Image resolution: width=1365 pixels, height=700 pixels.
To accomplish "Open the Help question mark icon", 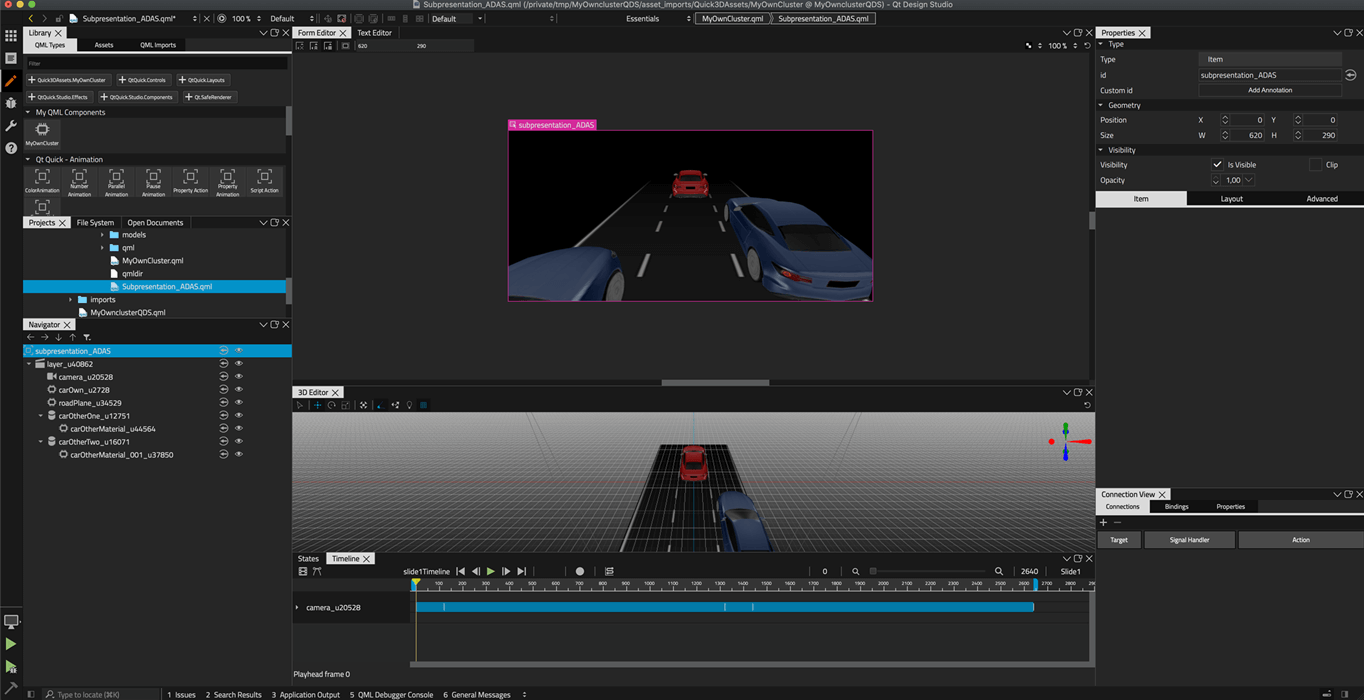I will [11, 148].
